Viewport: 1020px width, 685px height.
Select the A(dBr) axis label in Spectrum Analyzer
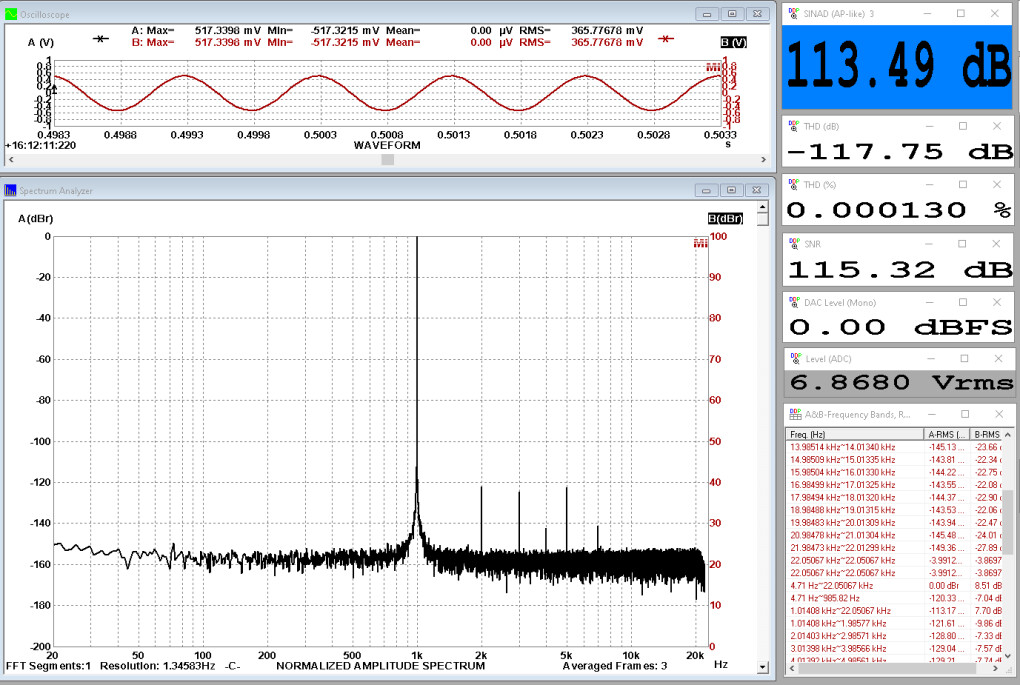(36, 219)
